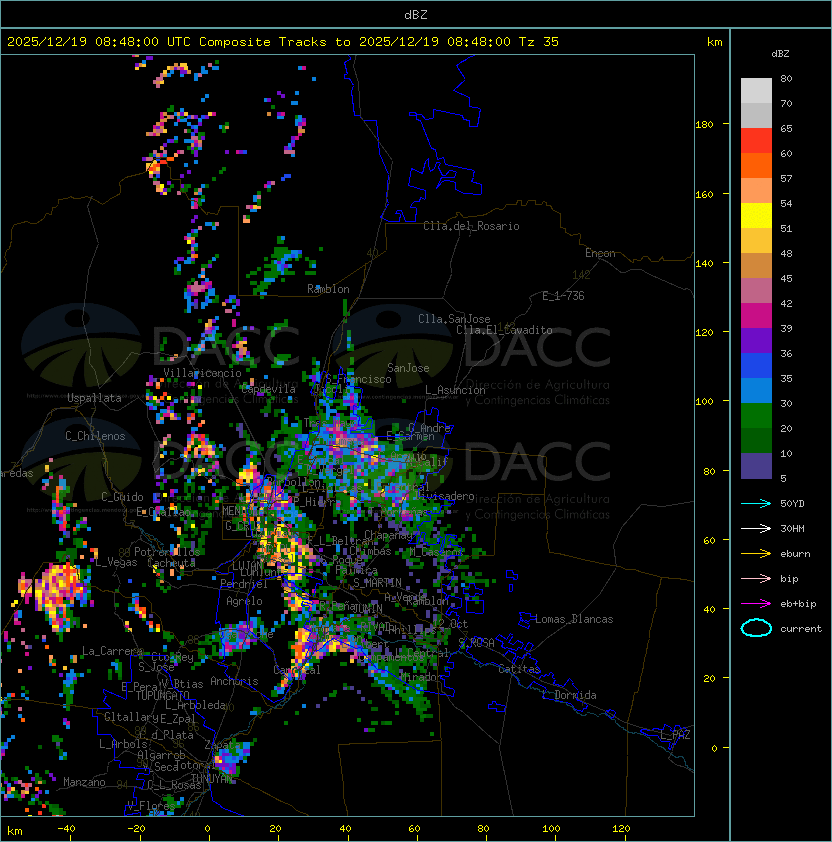Image resolution: width=832 pixels, height=842 pixels.
Task: Click the 'Anchoris' place label
Action: pos(234,681)
